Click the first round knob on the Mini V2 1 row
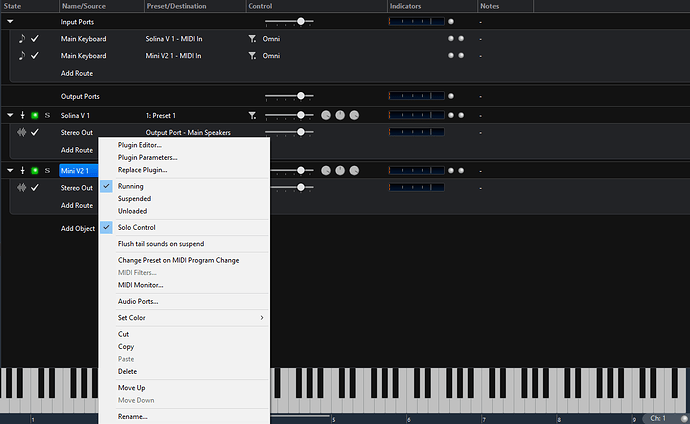Image resolution: width=690 pixels, height=424 pixels. [326, 171]
